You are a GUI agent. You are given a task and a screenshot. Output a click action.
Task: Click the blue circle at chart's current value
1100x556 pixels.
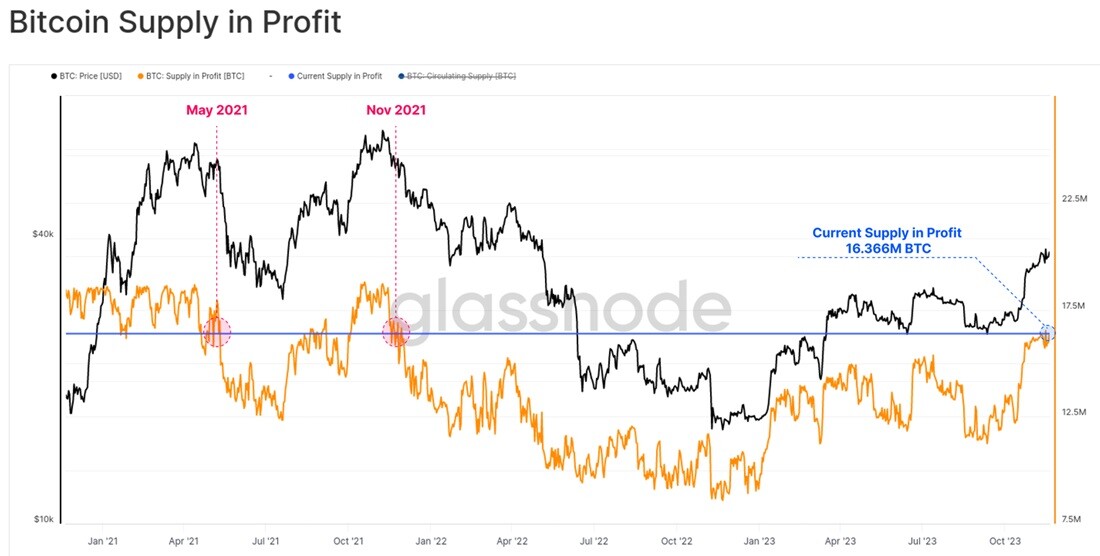(x=1047, y=332)
